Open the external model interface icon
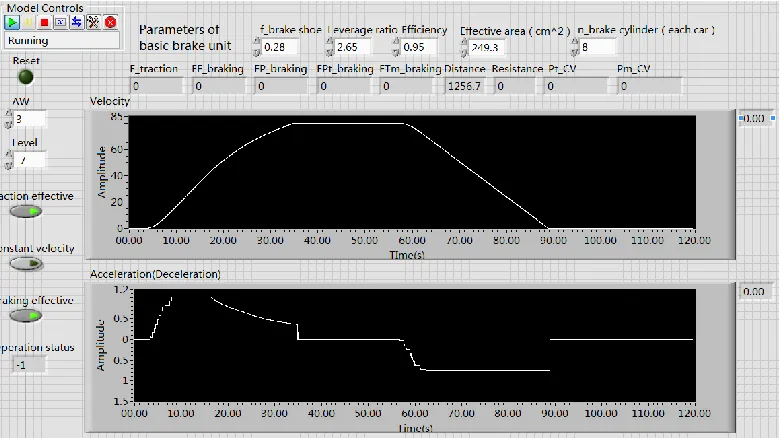Viewport: 780px width, 438px height. (60, 22)
